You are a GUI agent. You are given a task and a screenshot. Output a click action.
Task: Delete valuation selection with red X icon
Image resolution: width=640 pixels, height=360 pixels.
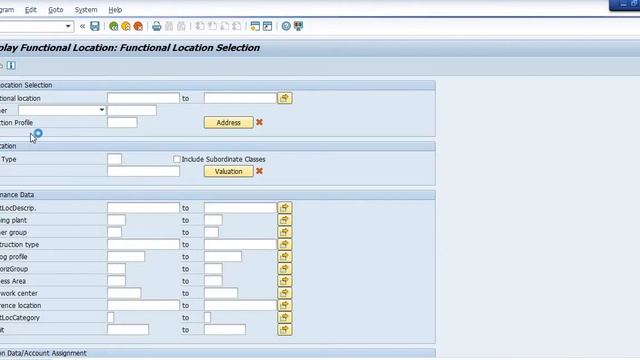[x=259, y=171]
